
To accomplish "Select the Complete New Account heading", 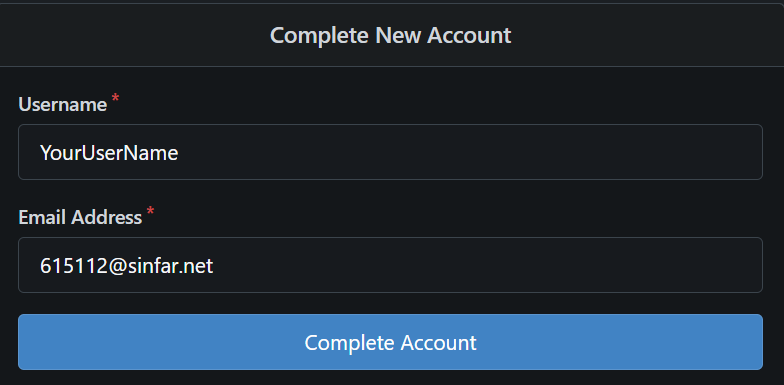I will 390,36.
